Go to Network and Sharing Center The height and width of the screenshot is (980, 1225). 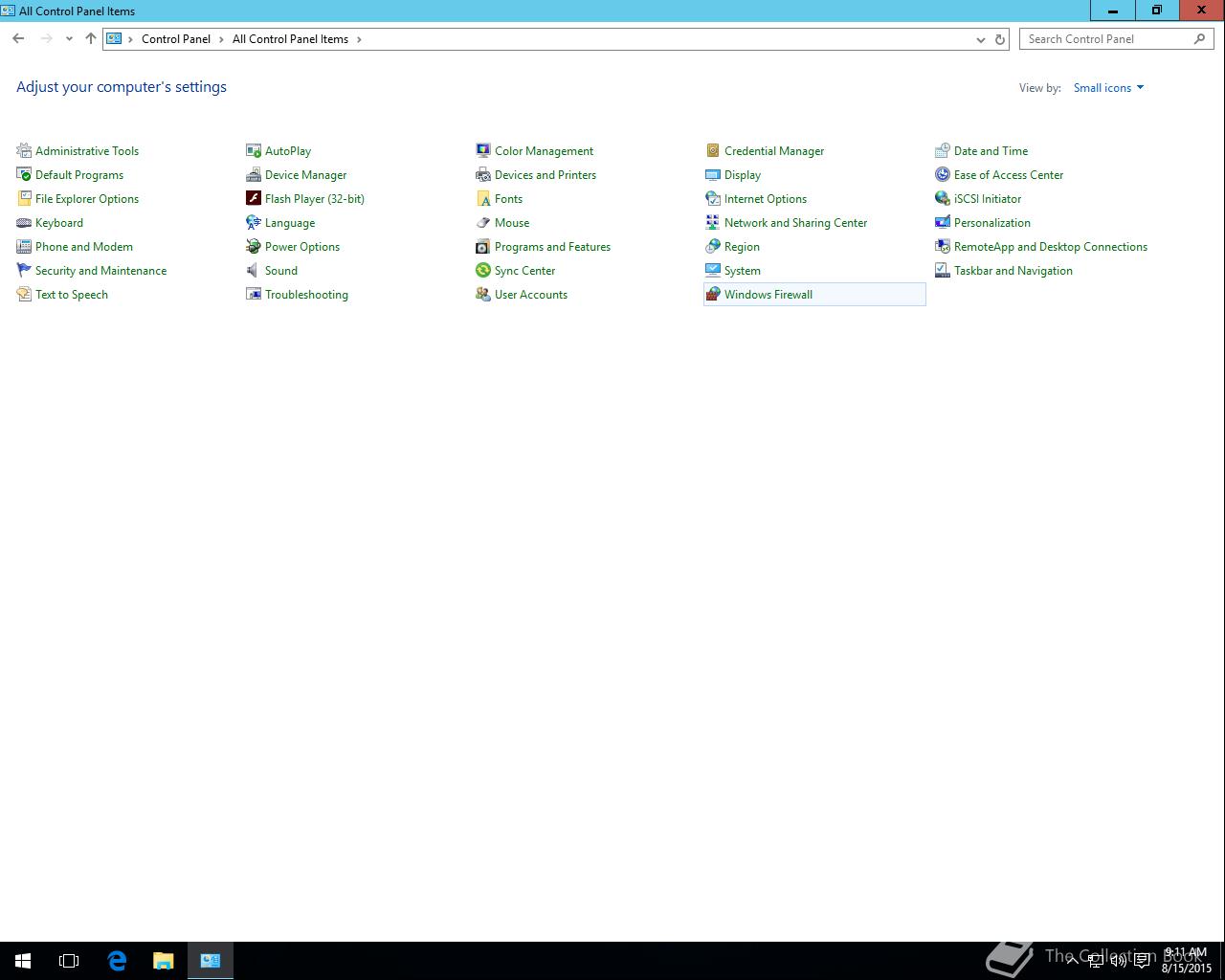click(795, 223)
